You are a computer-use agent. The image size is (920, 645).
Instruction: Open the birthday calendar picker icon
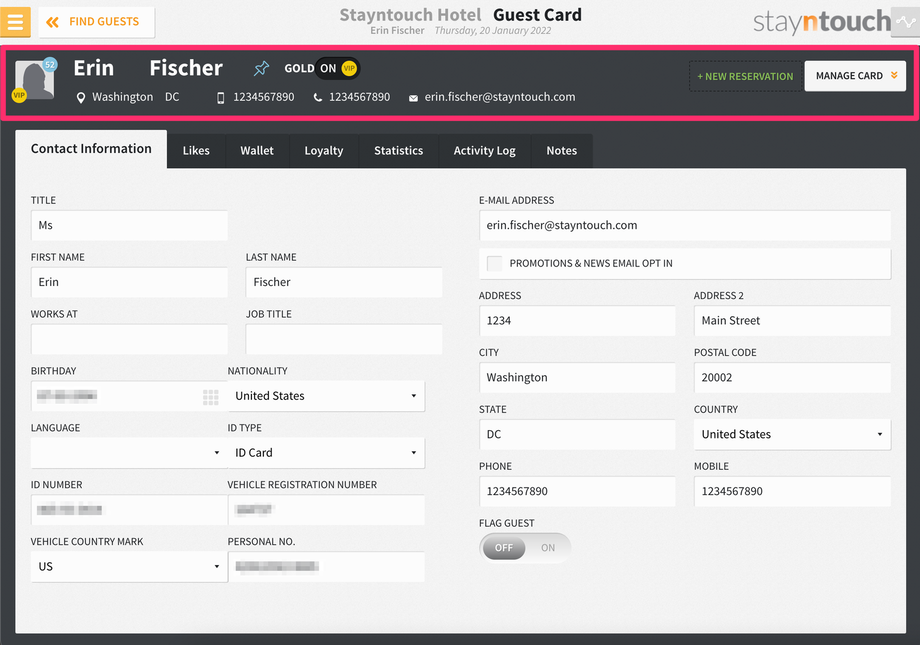(211, 397)
